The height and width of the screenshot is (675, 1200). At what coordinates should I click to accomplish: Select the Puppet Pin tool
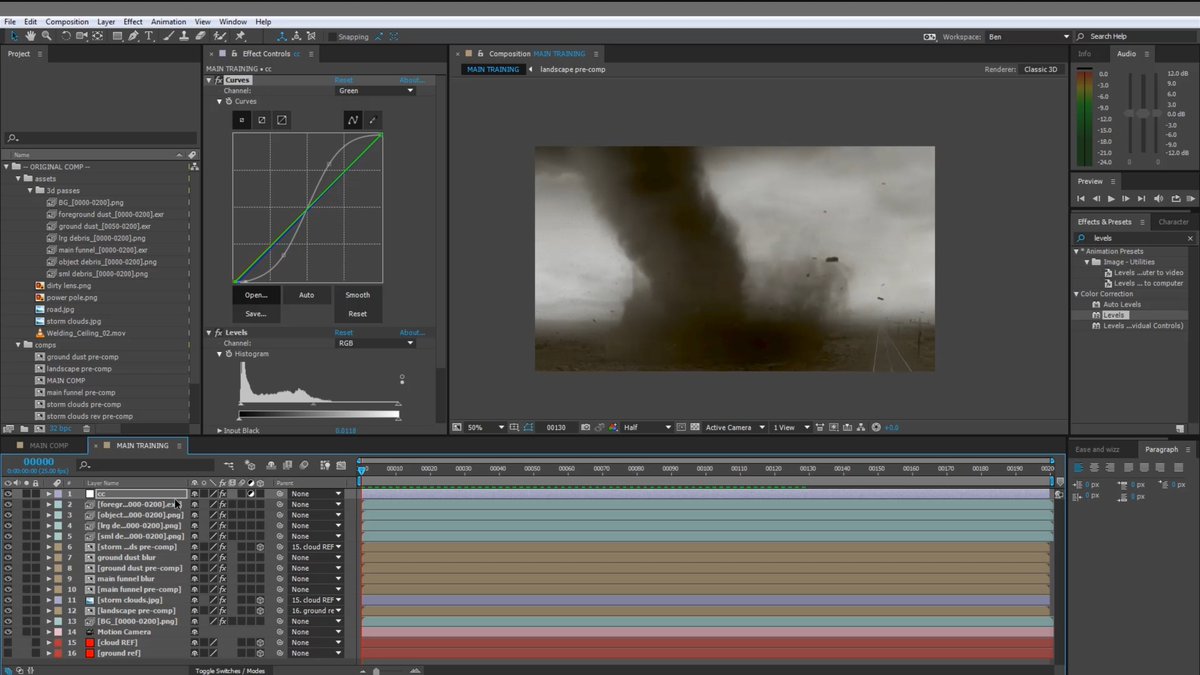click(239, 36)
